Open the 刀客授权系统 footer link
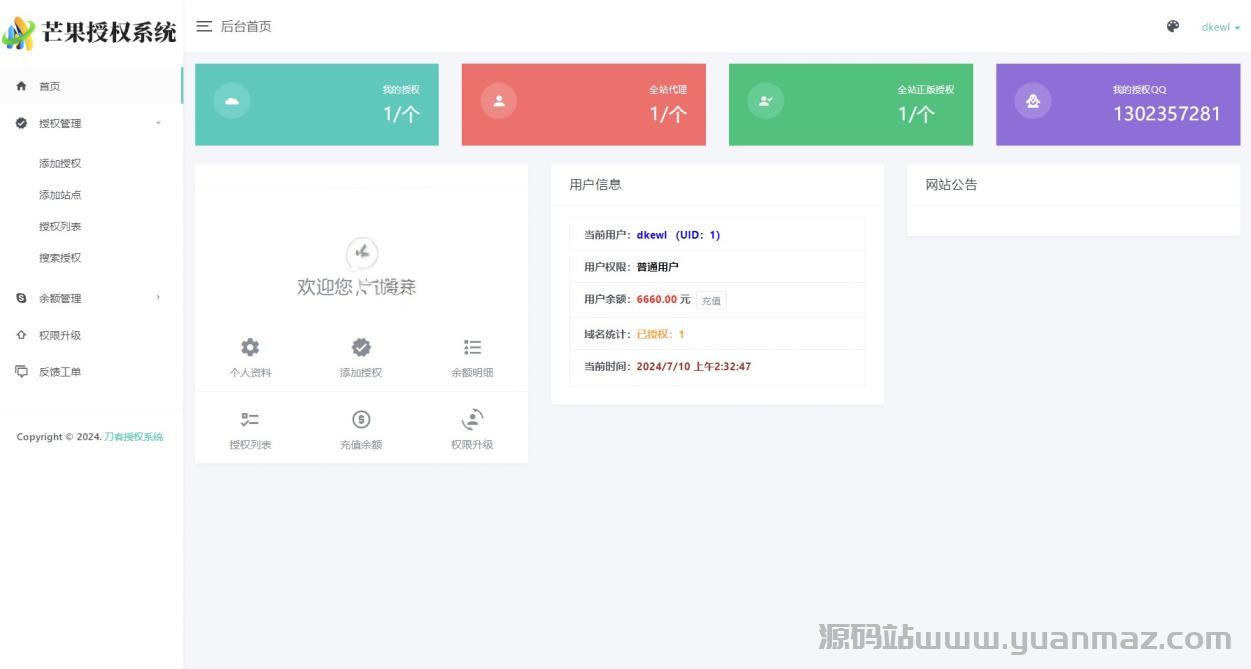 133,437
